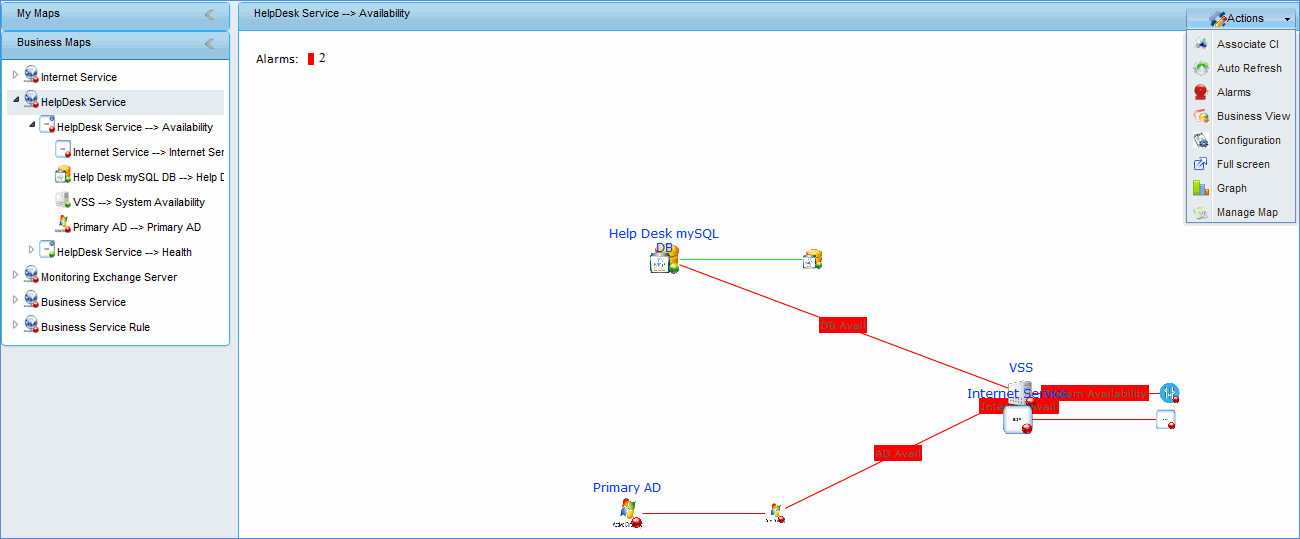Viewport: 1300px width, 539px height.
Task: Click the Business View icon
Action: pyautogui.click(x=1201, y=116)
